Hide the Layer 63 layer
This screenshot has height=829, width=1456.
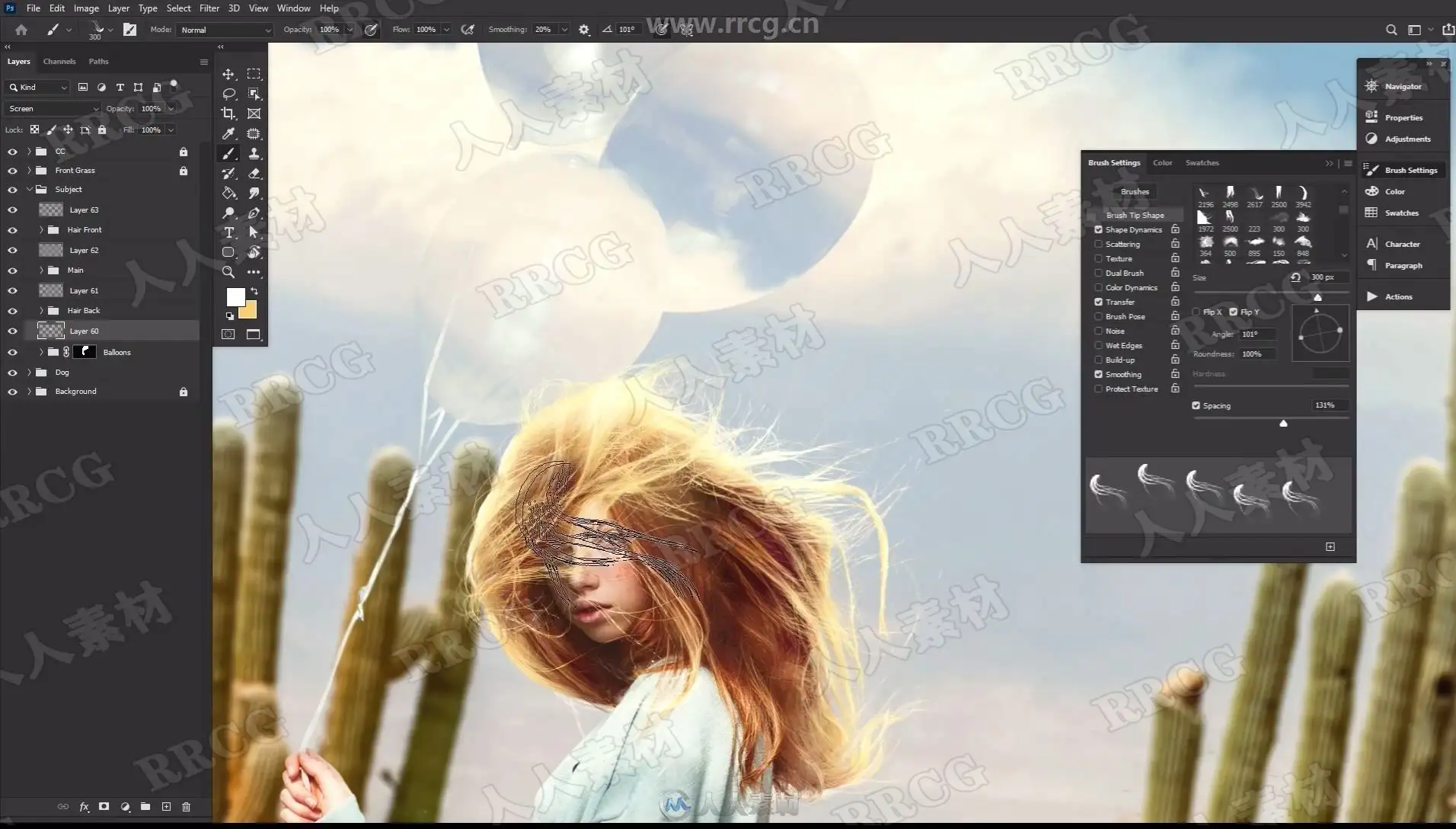click(x=12, y=210)
